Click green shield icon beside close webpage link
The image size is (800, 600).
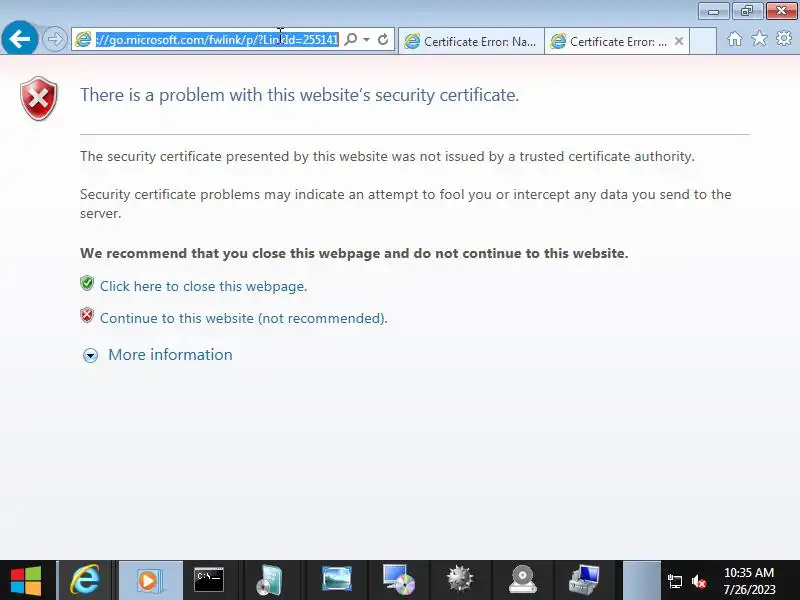(87, 283)
